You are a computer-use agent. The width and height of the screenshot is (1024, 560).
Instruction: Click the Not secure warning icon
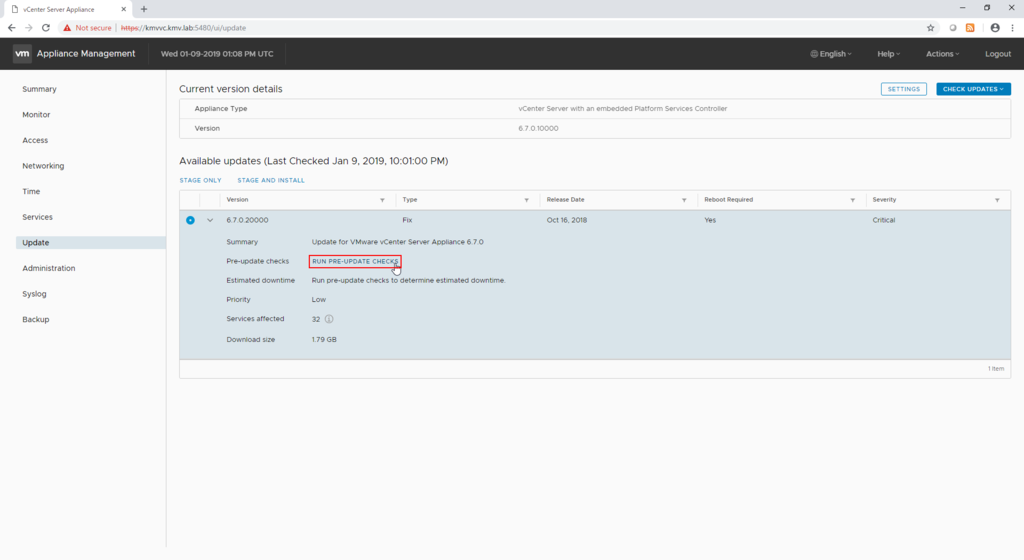point(67,28)
